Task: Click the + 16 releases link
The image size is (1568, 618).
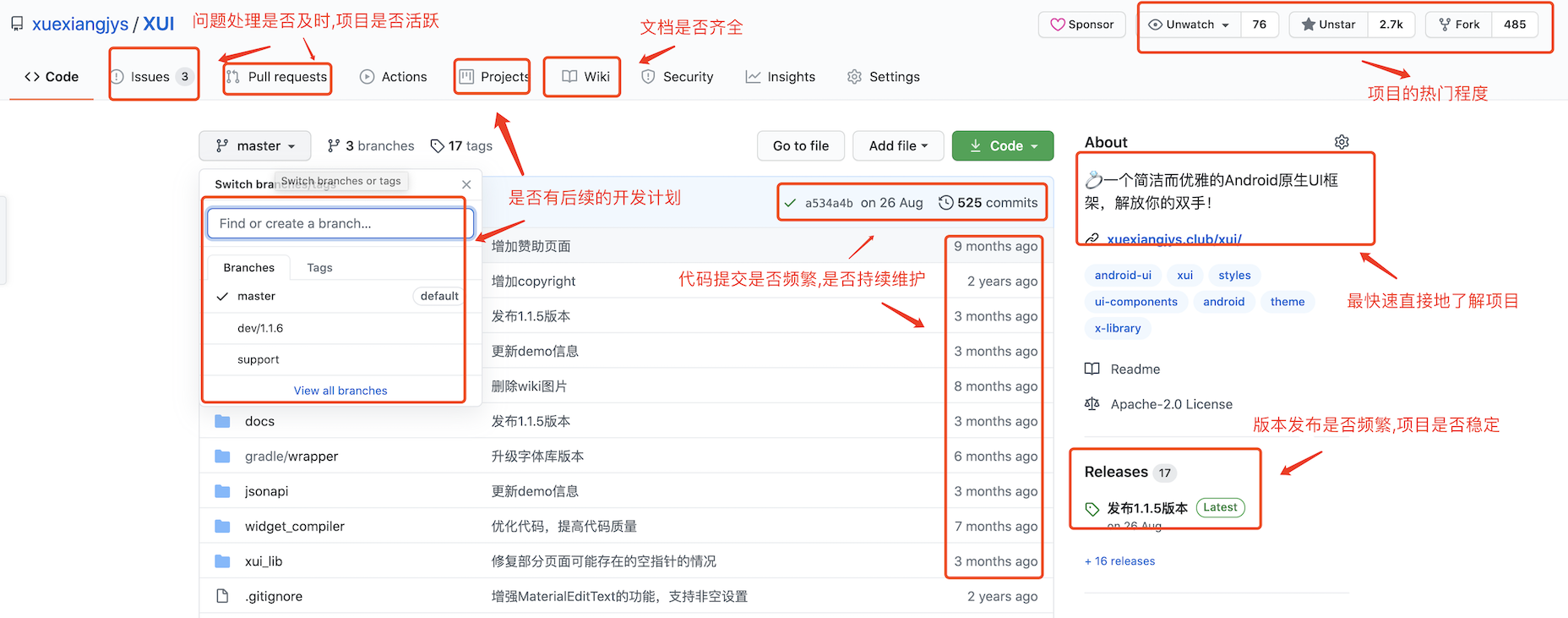Action: click(1119, 561)
